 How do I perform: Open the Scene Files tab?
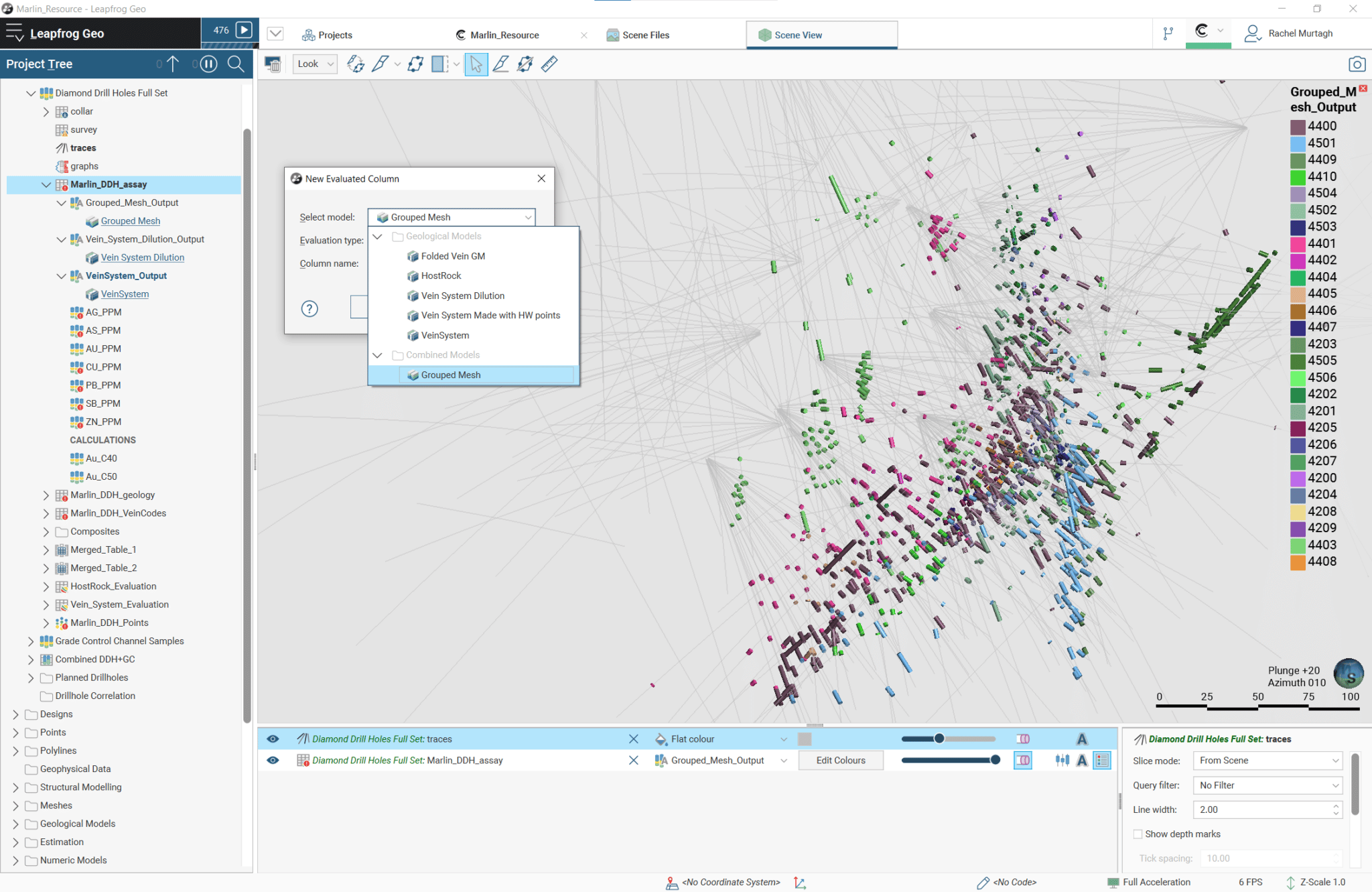638,35
